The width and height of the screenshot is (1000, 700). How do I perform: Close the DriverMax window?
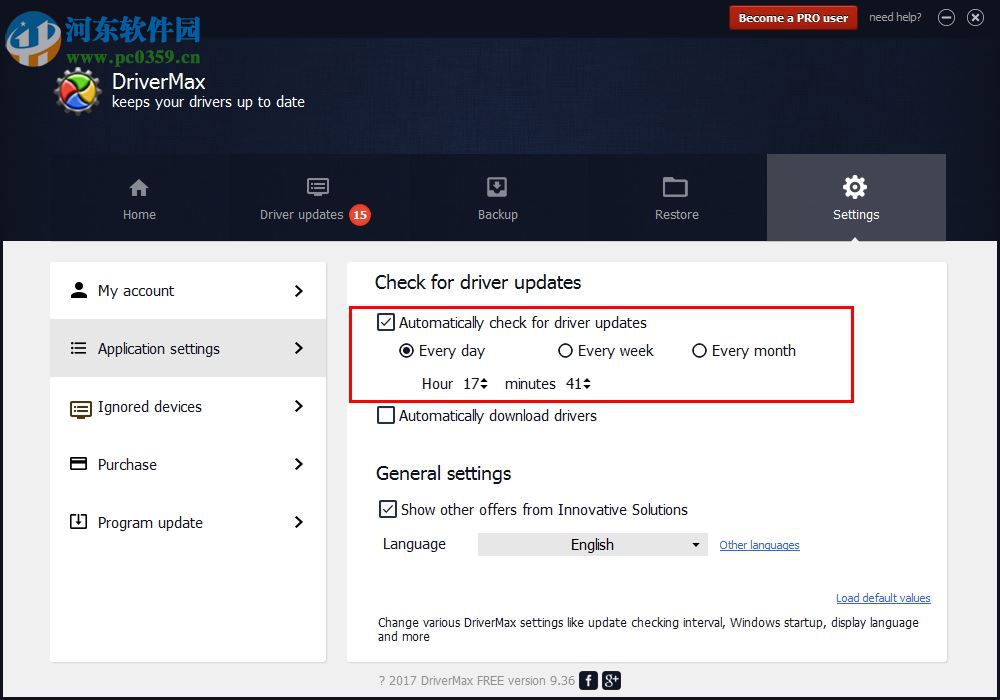[975, 18]
